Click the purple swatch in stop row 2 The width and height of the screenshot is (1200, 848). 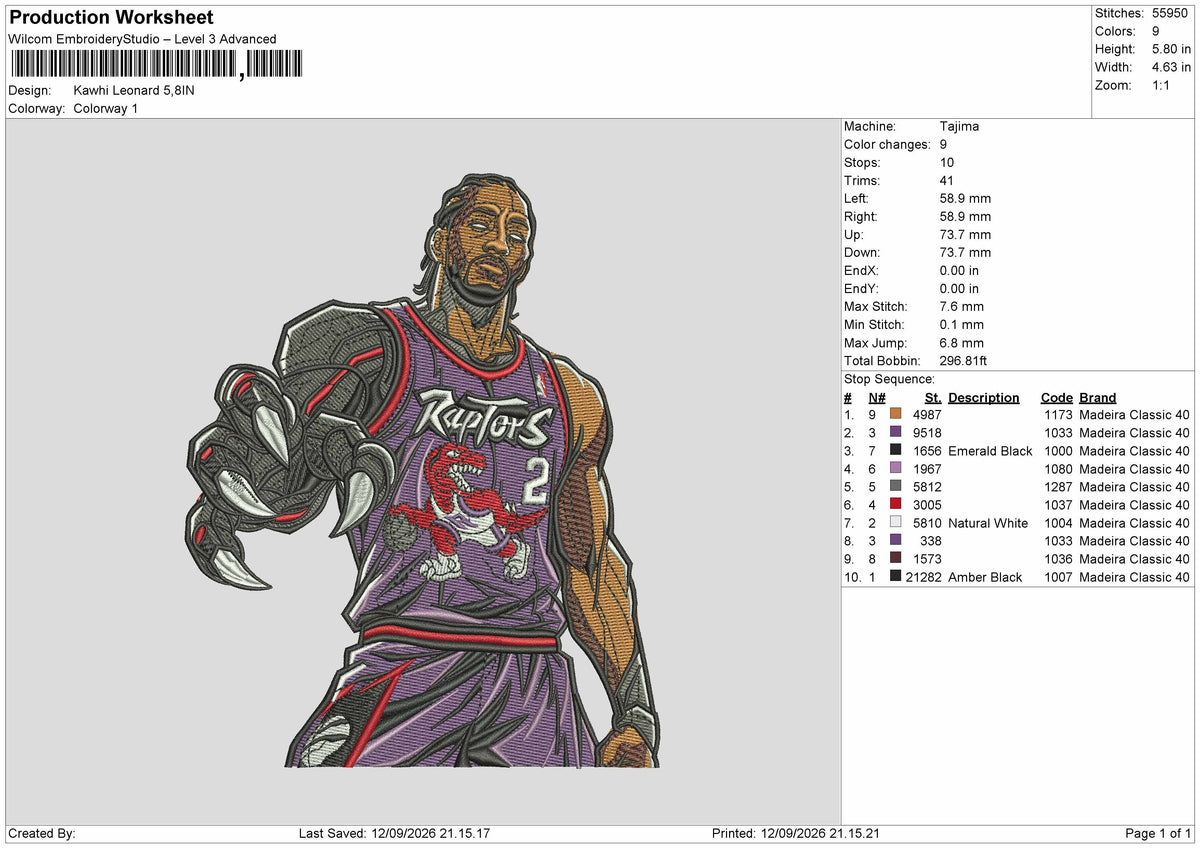coord(896,432)
